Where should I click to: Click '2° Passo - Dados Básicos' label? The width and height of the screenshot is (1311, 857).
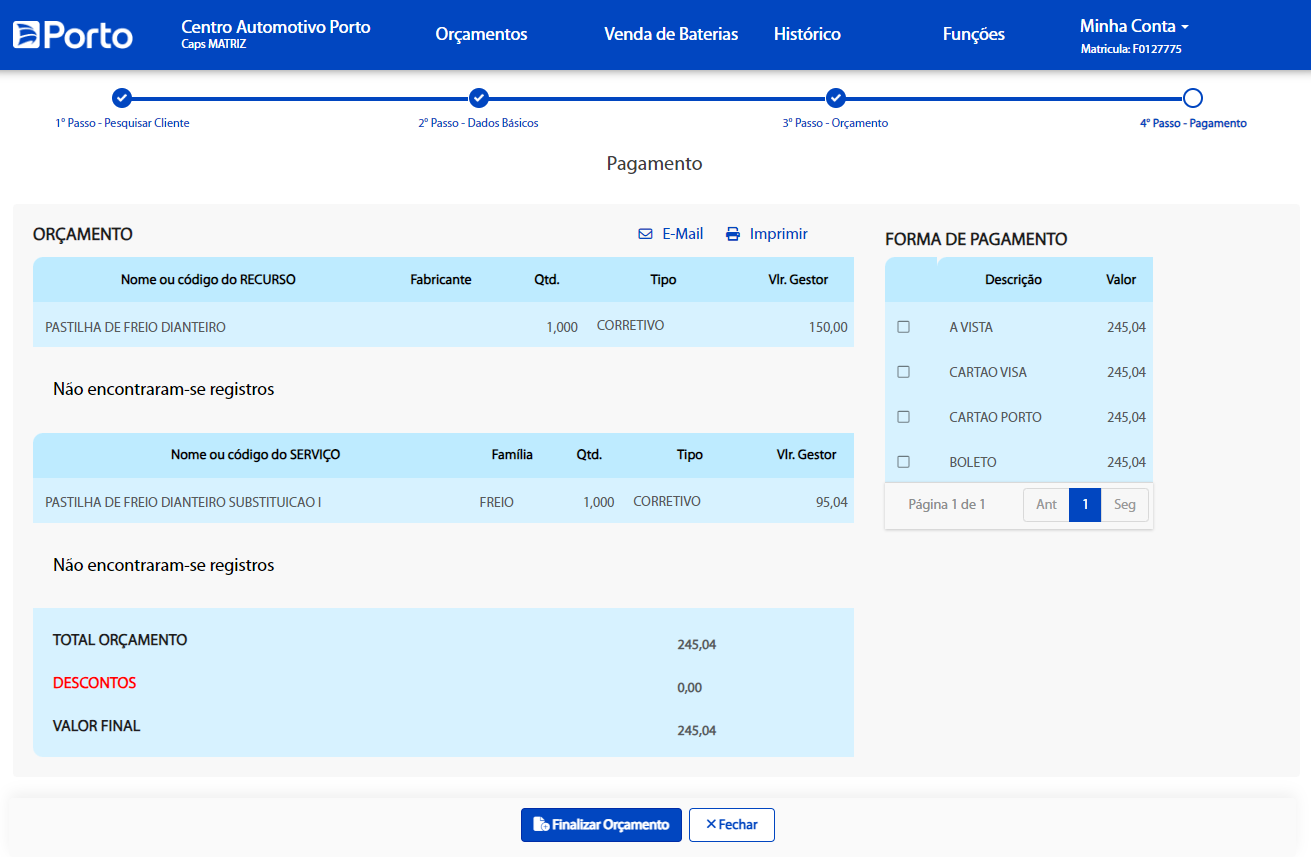click(x=478, y=123)
